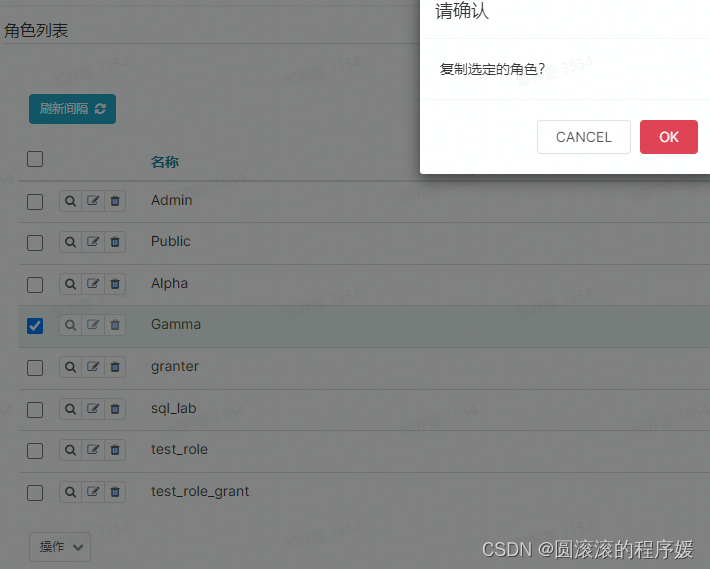Edit the granter role

coord(93,367)
